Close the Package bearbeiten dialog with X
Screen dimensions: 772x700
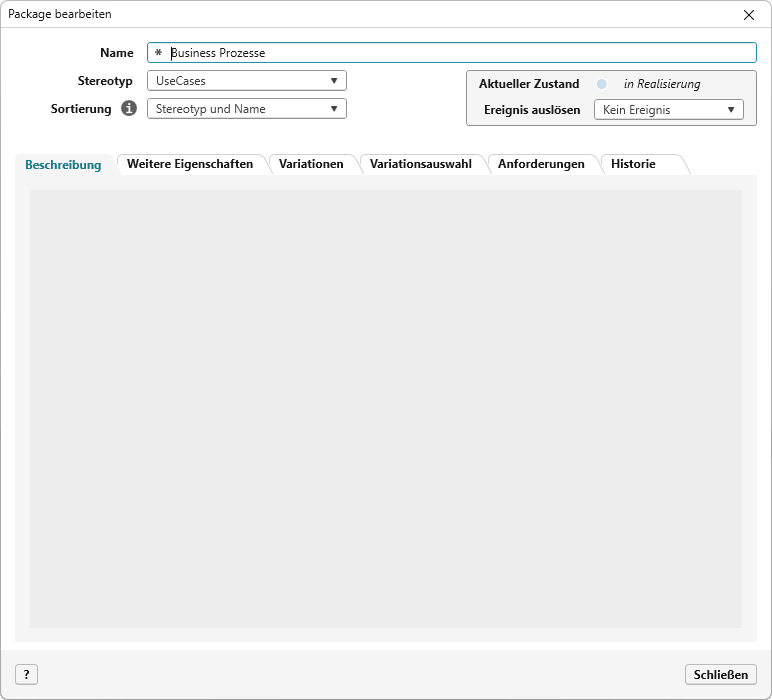pyautogui.click(x=749, y=15)
